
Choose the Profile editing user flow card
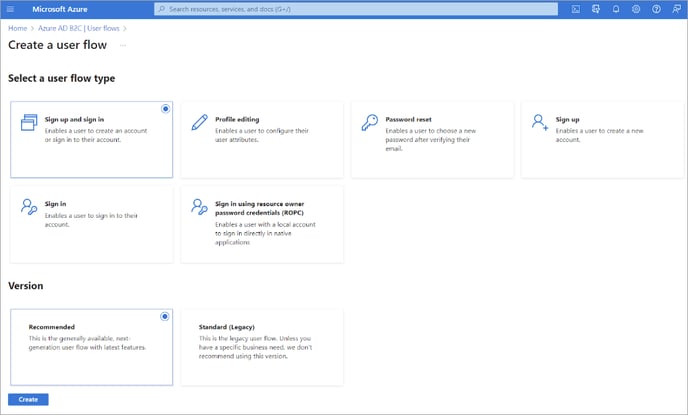tap(262, 140)
